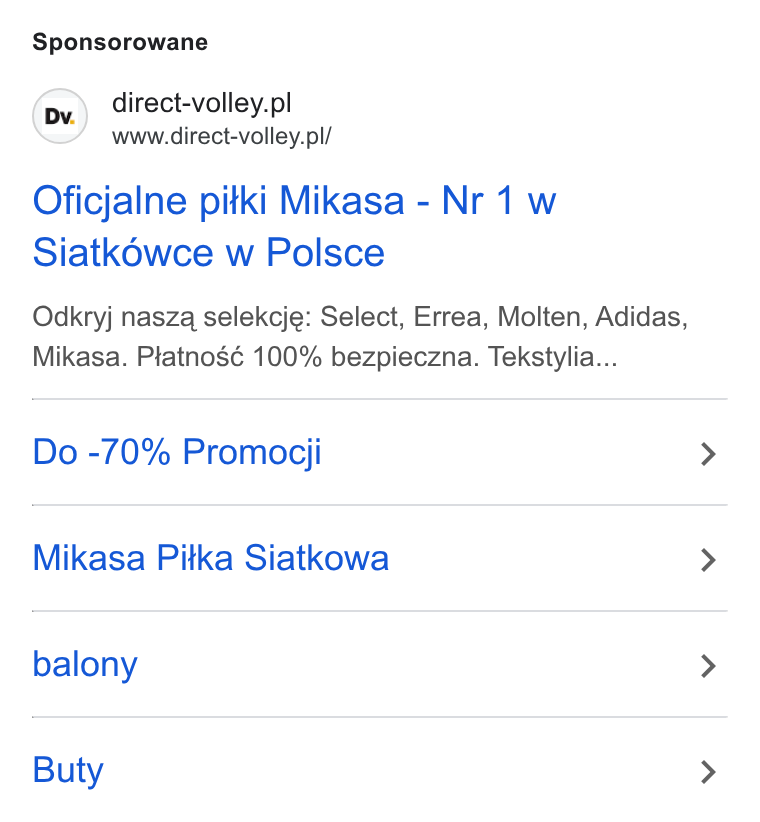Viewport: 760px width, 822px height.
Task: Go to the balony sitelink
Action: coord(85,665)
